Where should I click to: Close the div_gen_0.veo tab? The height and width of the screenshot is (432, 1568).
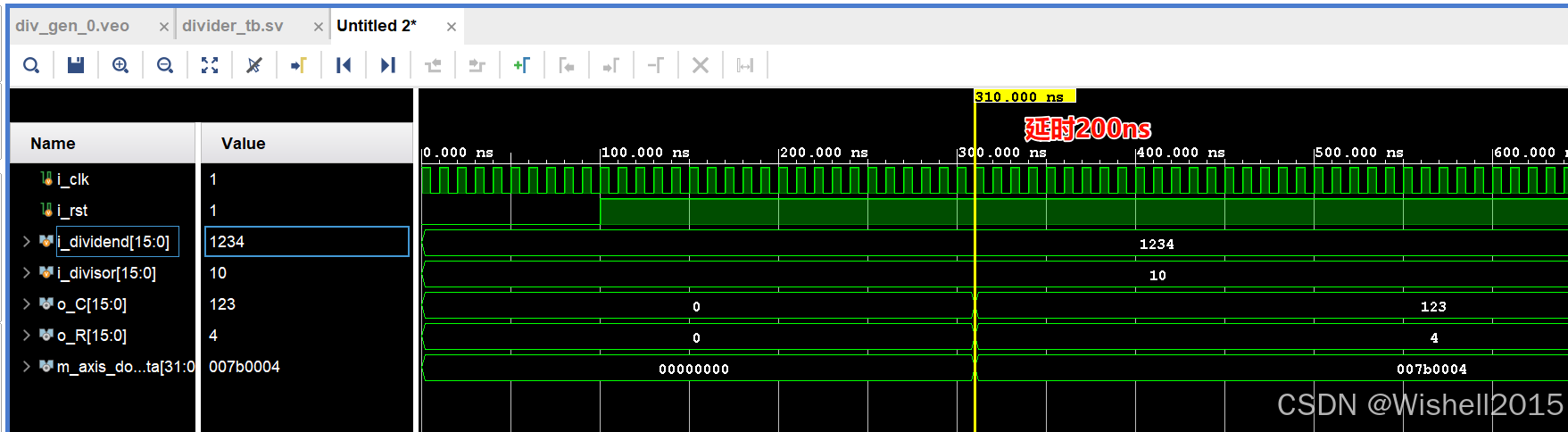click(163, 27)
